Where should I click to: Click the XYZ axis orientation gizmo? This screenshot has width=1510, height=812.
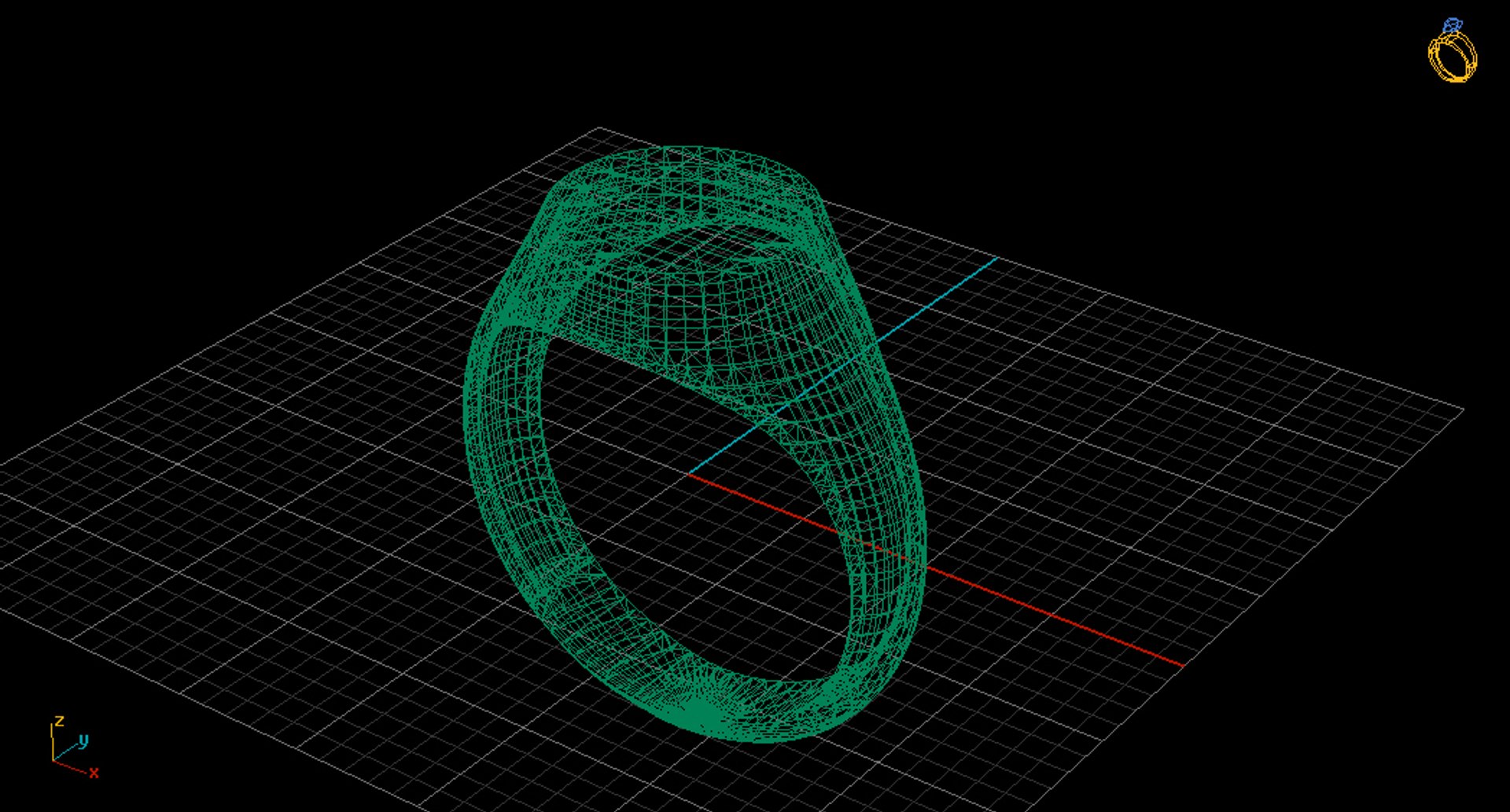(x=75, y=748)
